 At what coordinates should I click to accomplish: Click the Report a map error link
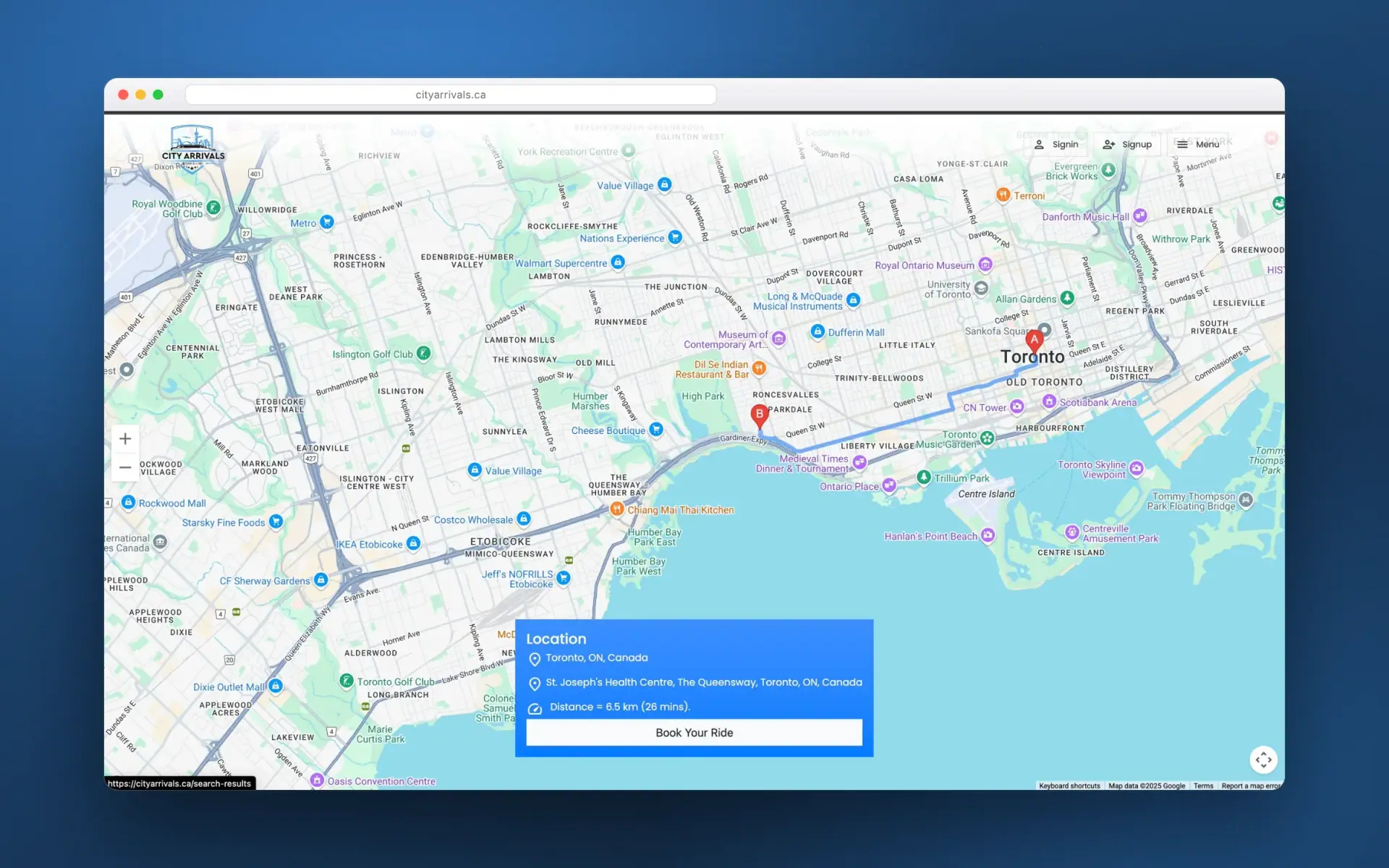coord(1251,786)
